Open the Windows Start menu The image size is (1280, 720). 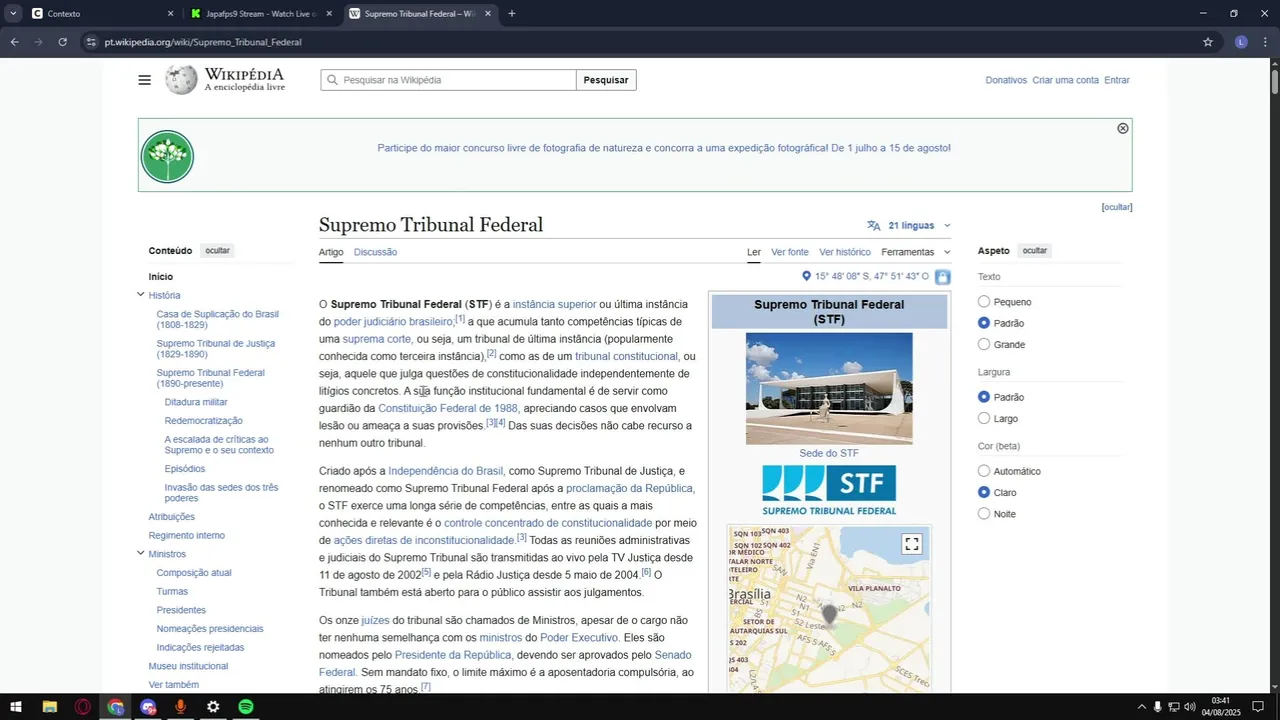[16, 707]
